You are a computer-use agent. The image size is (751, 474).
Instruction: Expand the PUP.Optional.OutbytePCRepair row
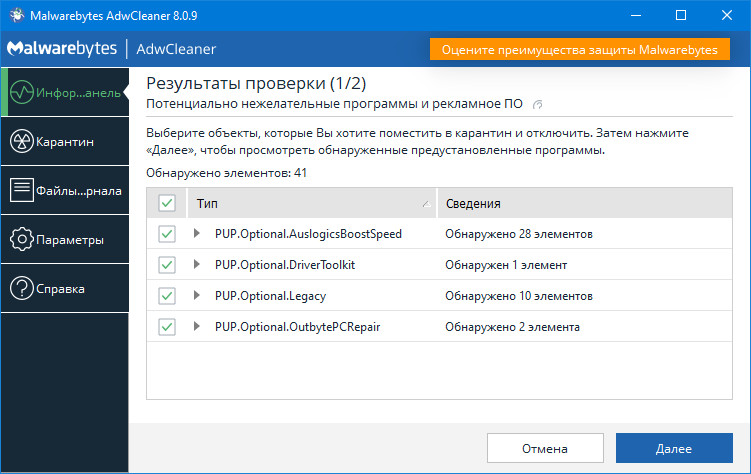point(196,327)
